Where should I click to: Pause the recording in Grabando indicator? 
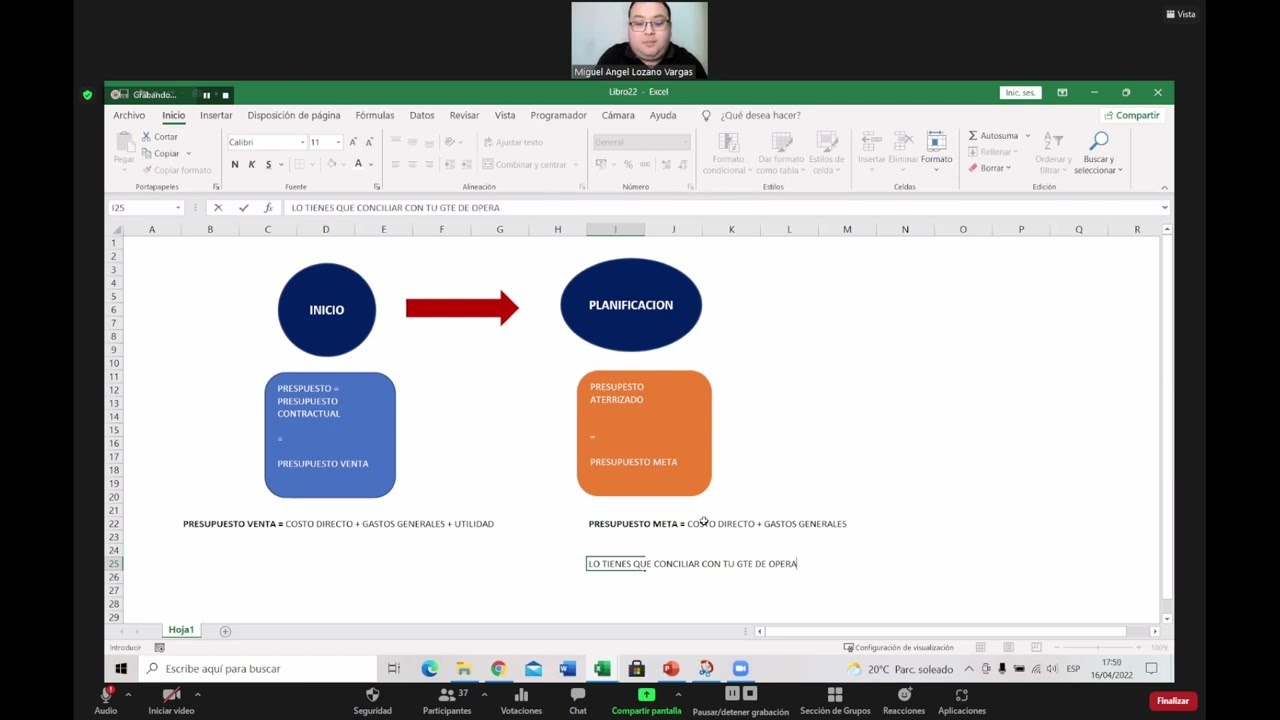(x=206, y=95)
